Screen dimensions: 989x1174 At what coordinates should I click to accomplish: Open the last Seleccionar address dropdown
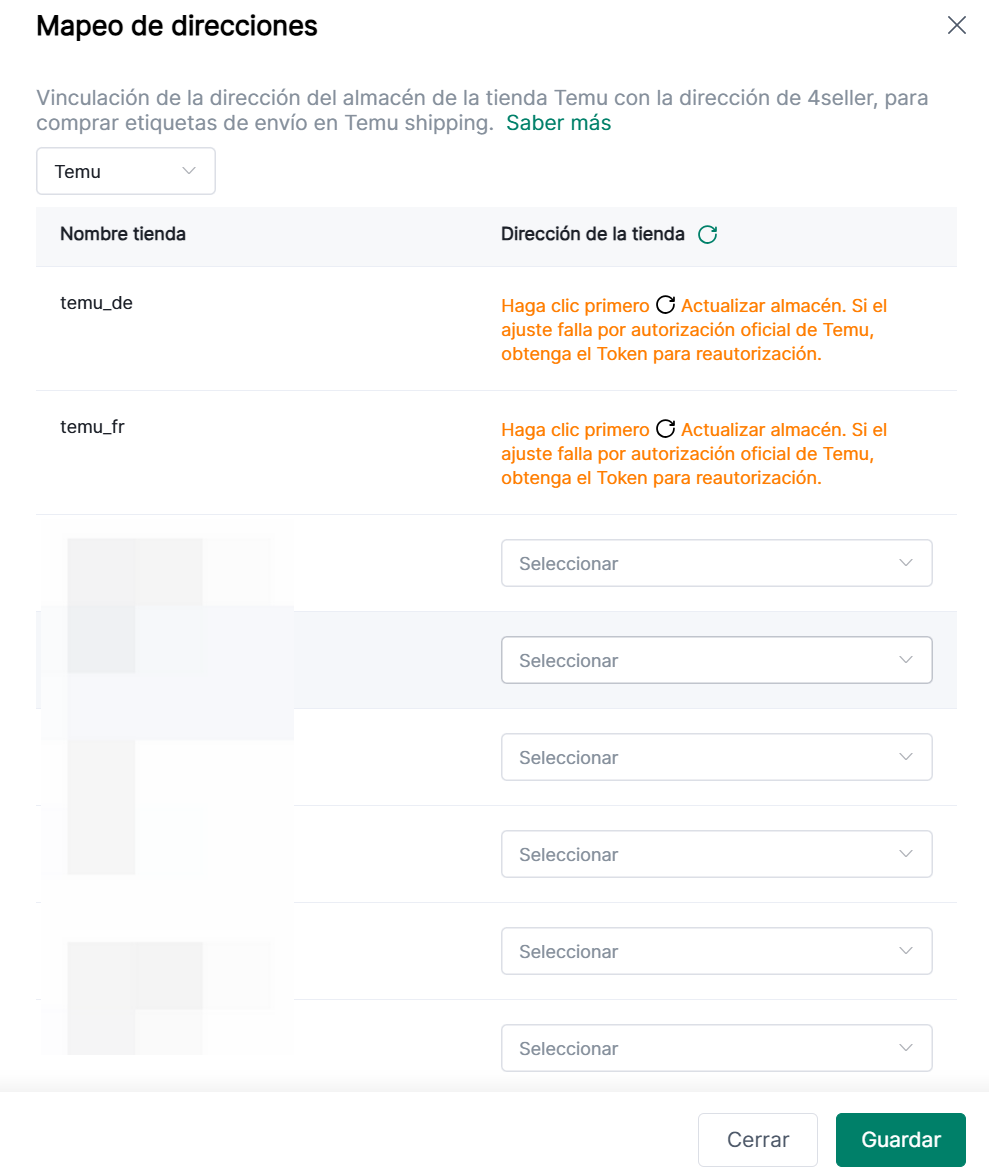716,1048
